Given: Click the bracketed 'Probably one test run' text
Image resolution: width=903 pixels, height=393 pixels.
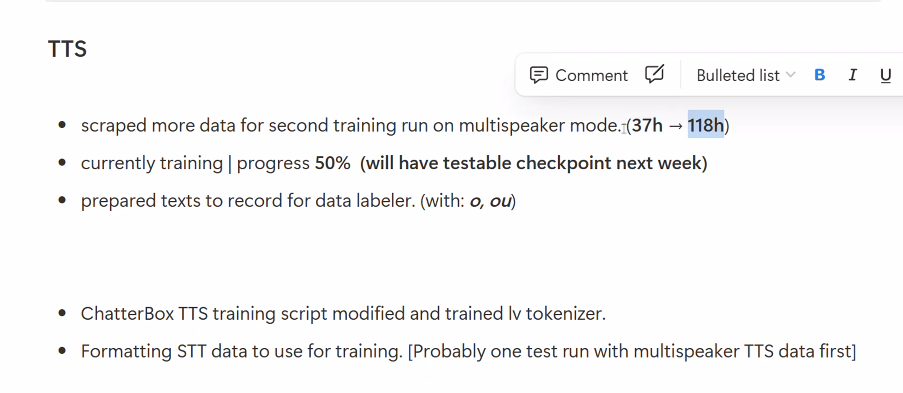Looking at the screenshot, I should (x=632, y=352).
